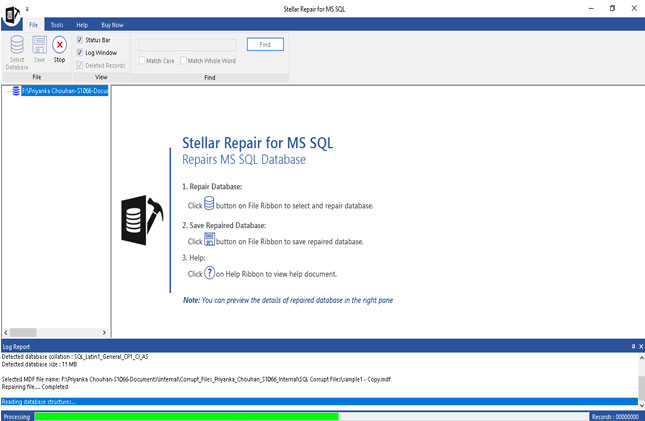The height and width of the screenshot is (421, 645).
Task: Click the Records counter in status bar
Action: [615, 416]
